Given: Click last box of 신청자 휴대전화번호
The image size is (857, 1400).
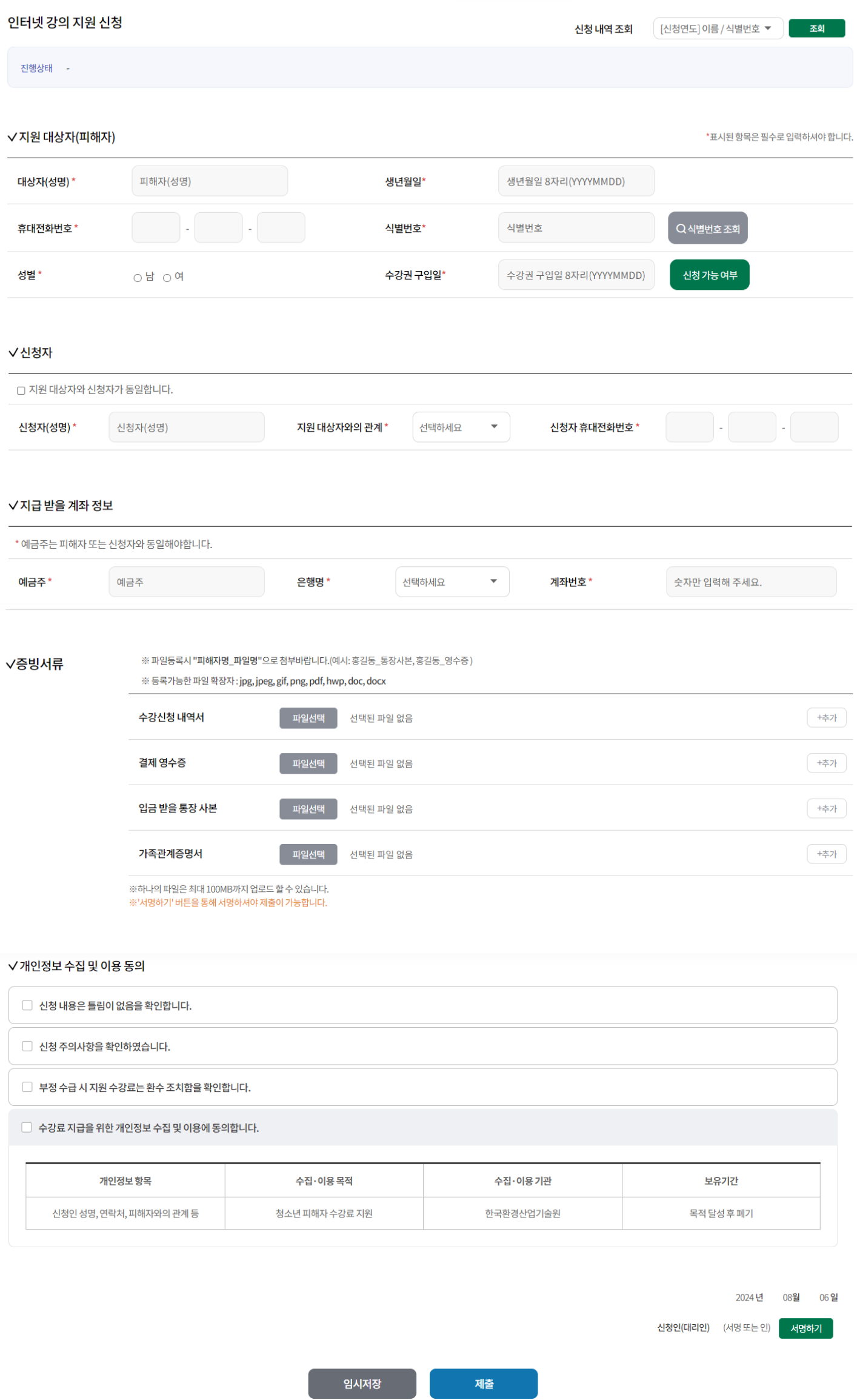Looking at the screenshot, I should pos(814,427).
